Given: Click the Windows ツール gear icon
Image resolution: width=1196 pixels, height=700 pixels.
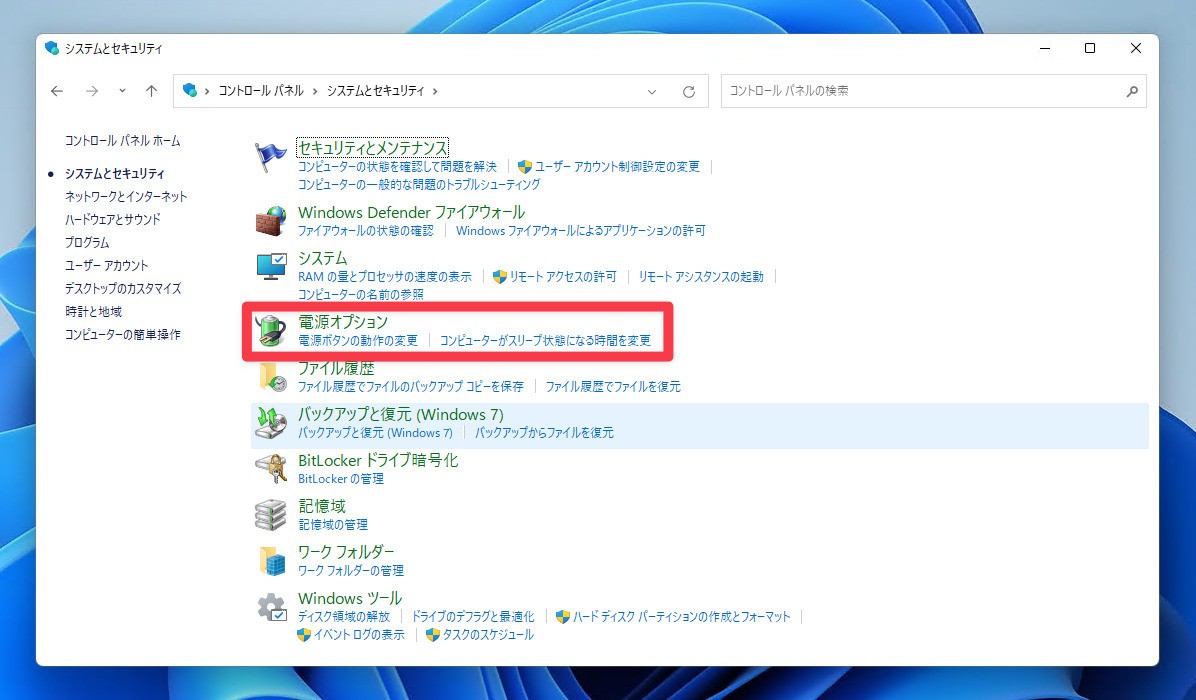Looking at the screenshot, I should [272, 608].
